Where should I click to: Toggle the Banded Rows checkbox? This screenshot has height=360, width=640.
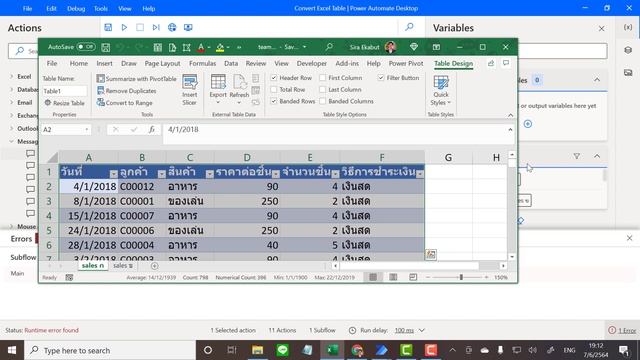click(274, 101)
